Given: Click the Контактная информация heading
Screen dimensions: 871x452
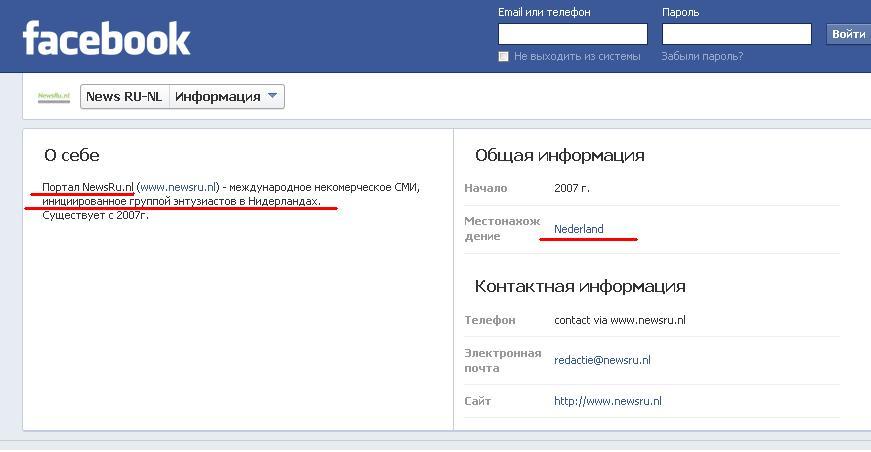Looking at the screenshot, I should tap(580, 286).
